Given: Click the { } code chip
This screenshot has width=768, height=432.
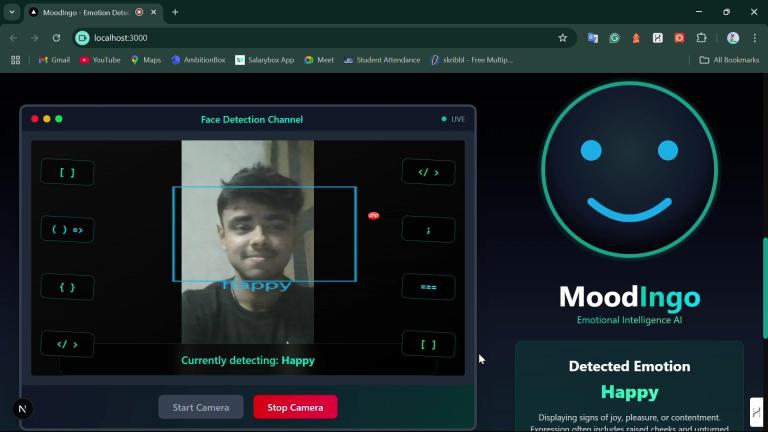Looking at the screenshot, I should pos(67,287).
